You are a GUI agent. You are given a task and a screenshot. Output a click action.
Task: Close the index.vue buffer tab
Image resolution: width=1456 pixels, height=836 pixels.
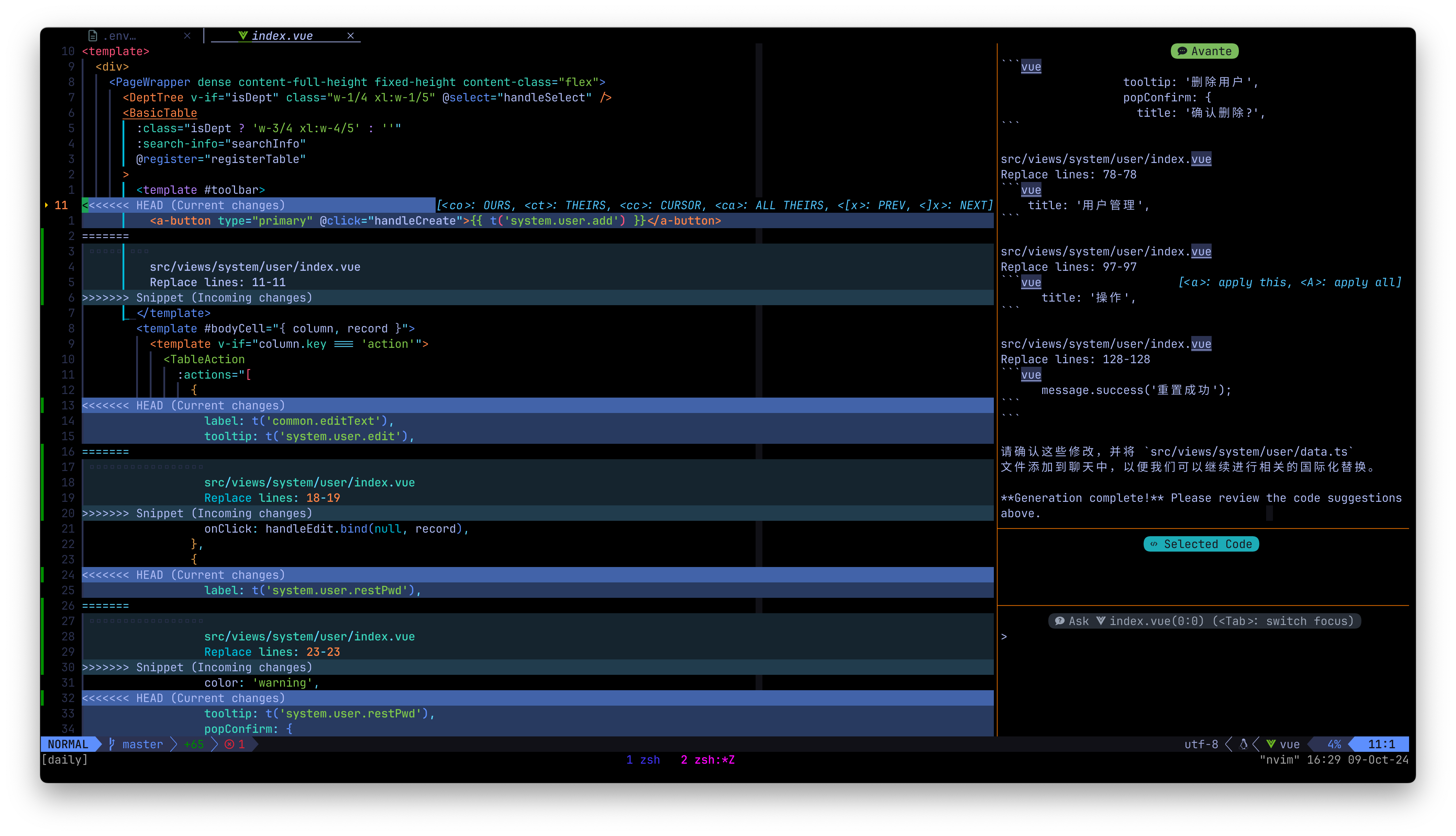click(350, 35)
